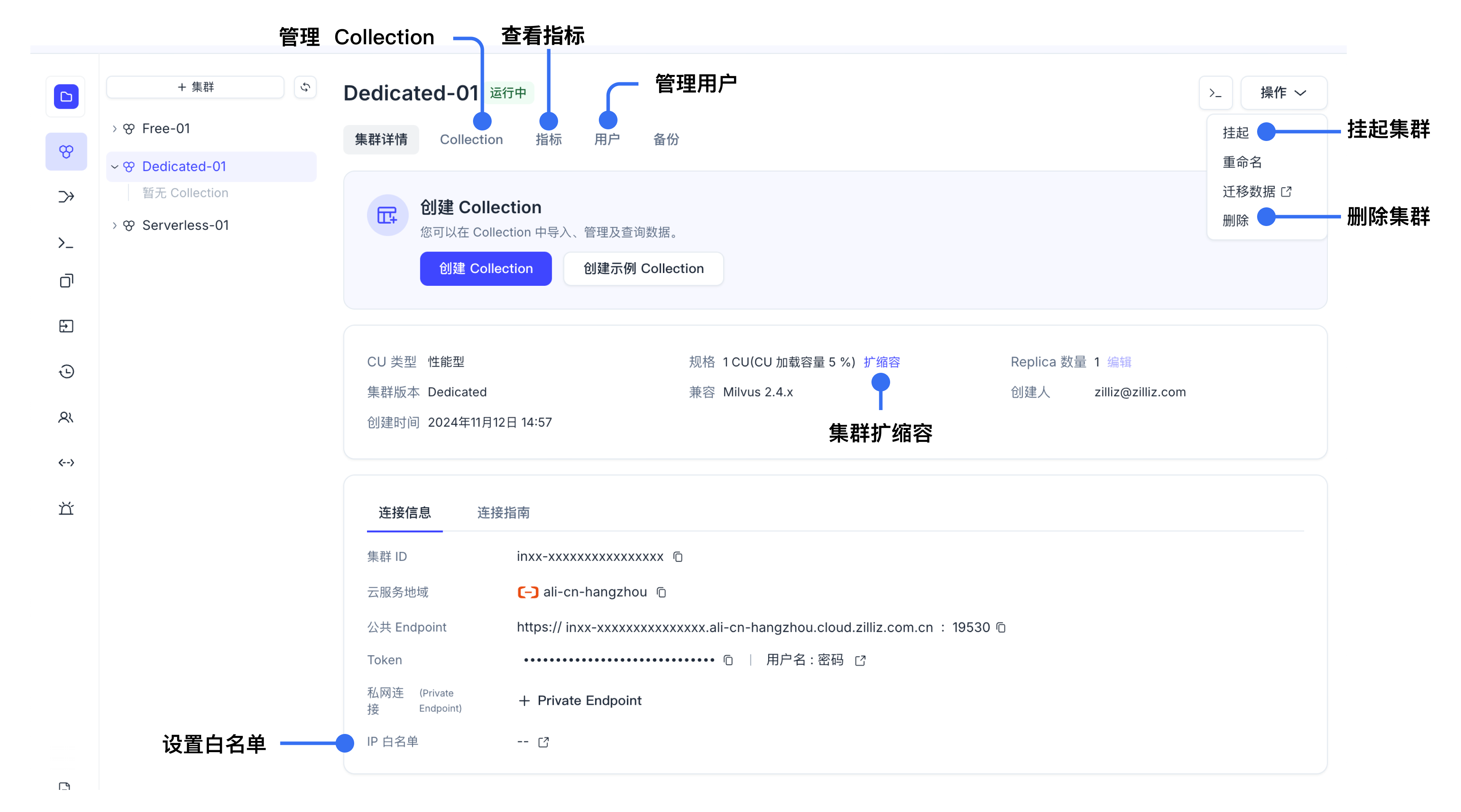Click the 2024年11月12日 14:57 creation time
1461x812 pixels.
[489, 423]
